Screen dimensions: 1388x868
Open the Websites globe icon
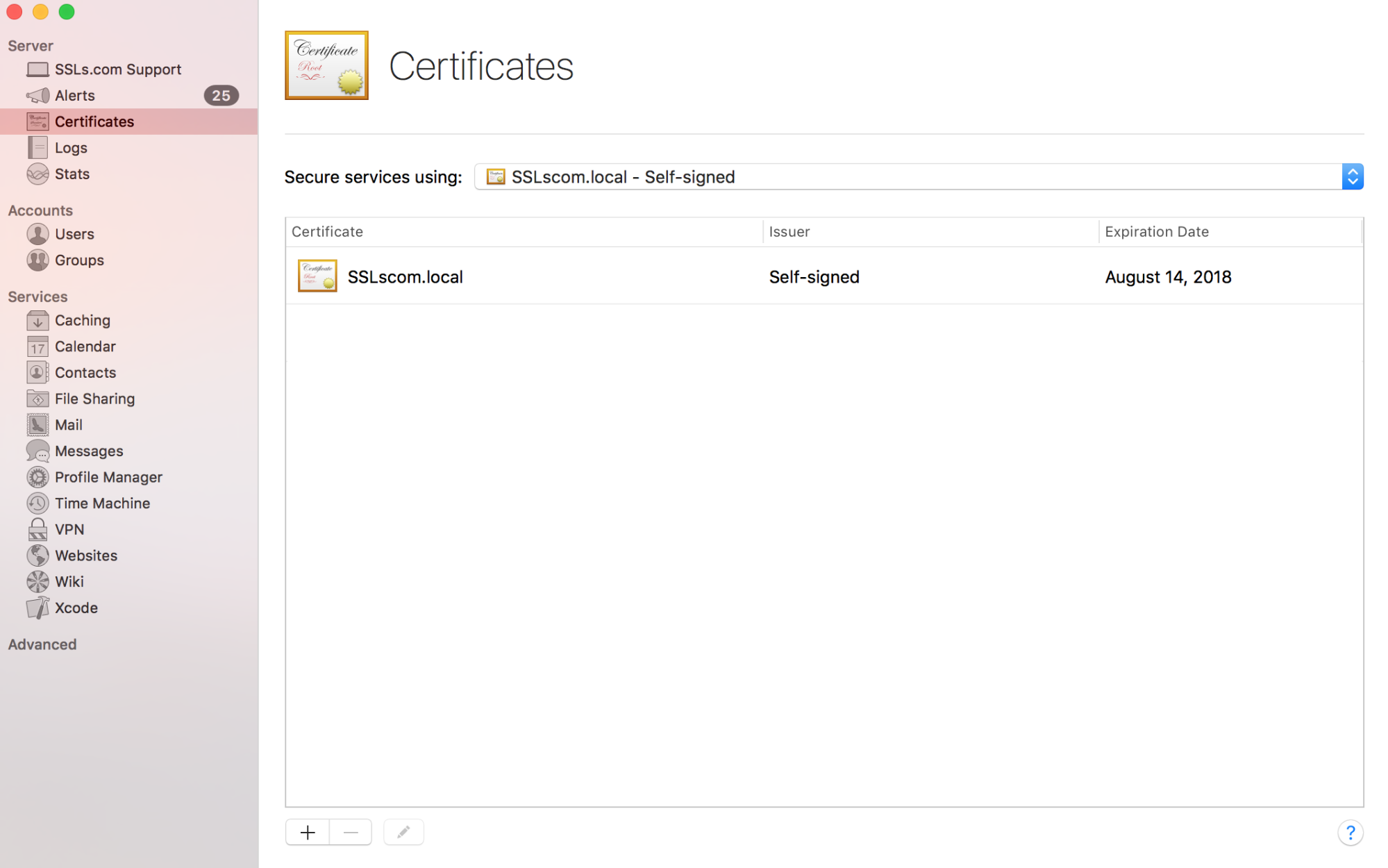click(37, 556)
